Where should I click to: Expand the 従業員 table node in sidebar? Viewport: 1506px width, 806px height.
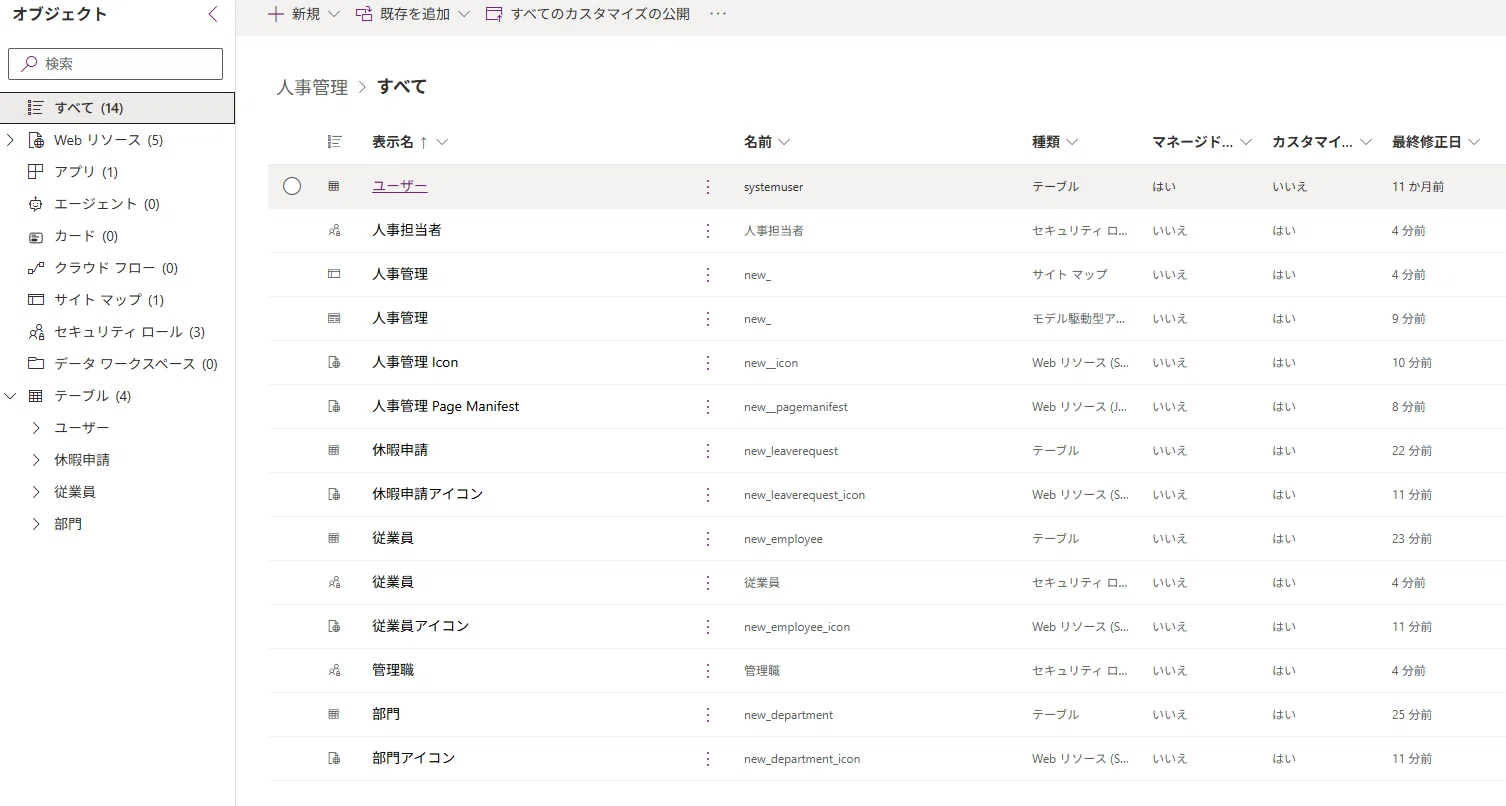[x=36, y=492]
